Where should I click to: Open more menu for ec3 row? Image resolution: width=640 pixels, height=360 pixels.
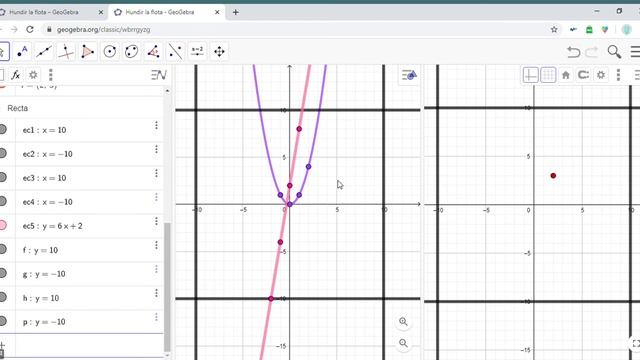coord(156,173)
